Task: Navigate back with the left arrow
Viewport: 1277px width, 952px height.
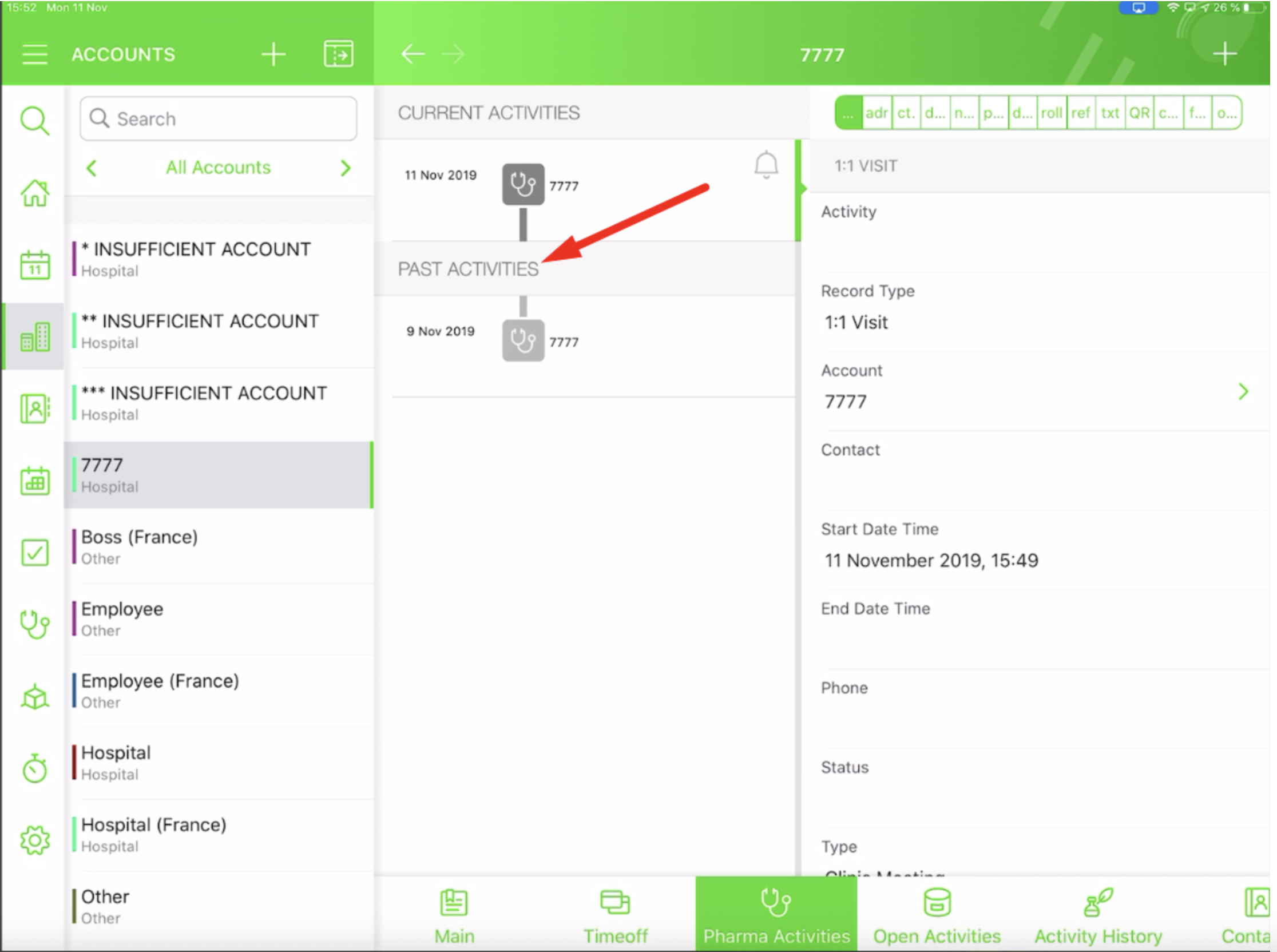Action: coord(413,54)
